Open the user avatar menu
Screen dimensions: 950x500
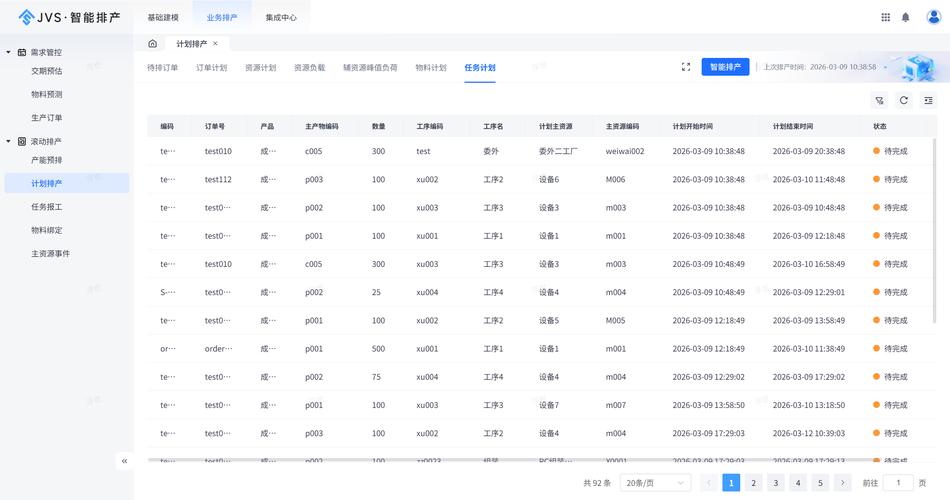point(934,17)
